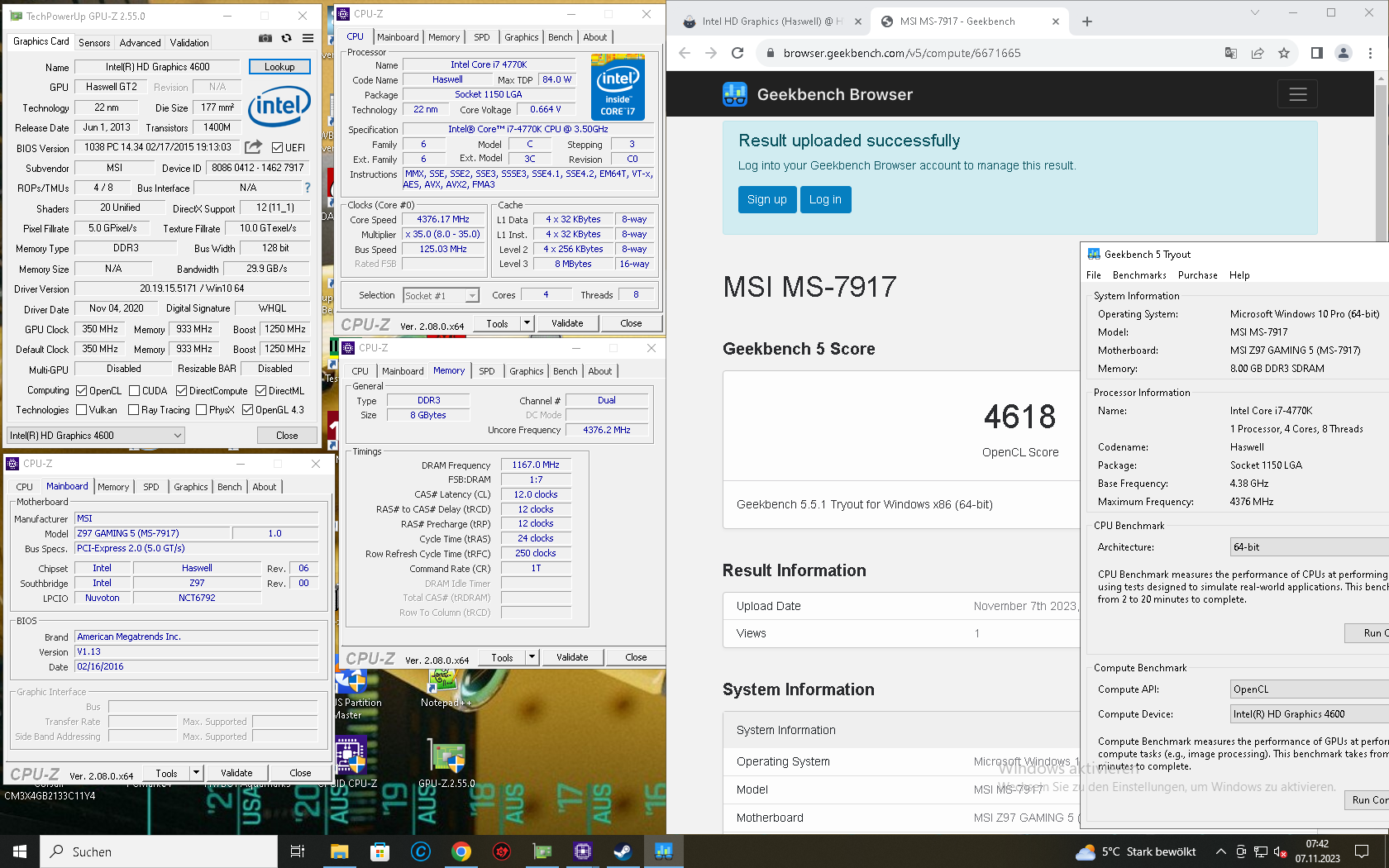Viewport: 1389px width, 868px height.
Task: Switch to Sensors tab in GPU-Z
Action: coord(94,43)
